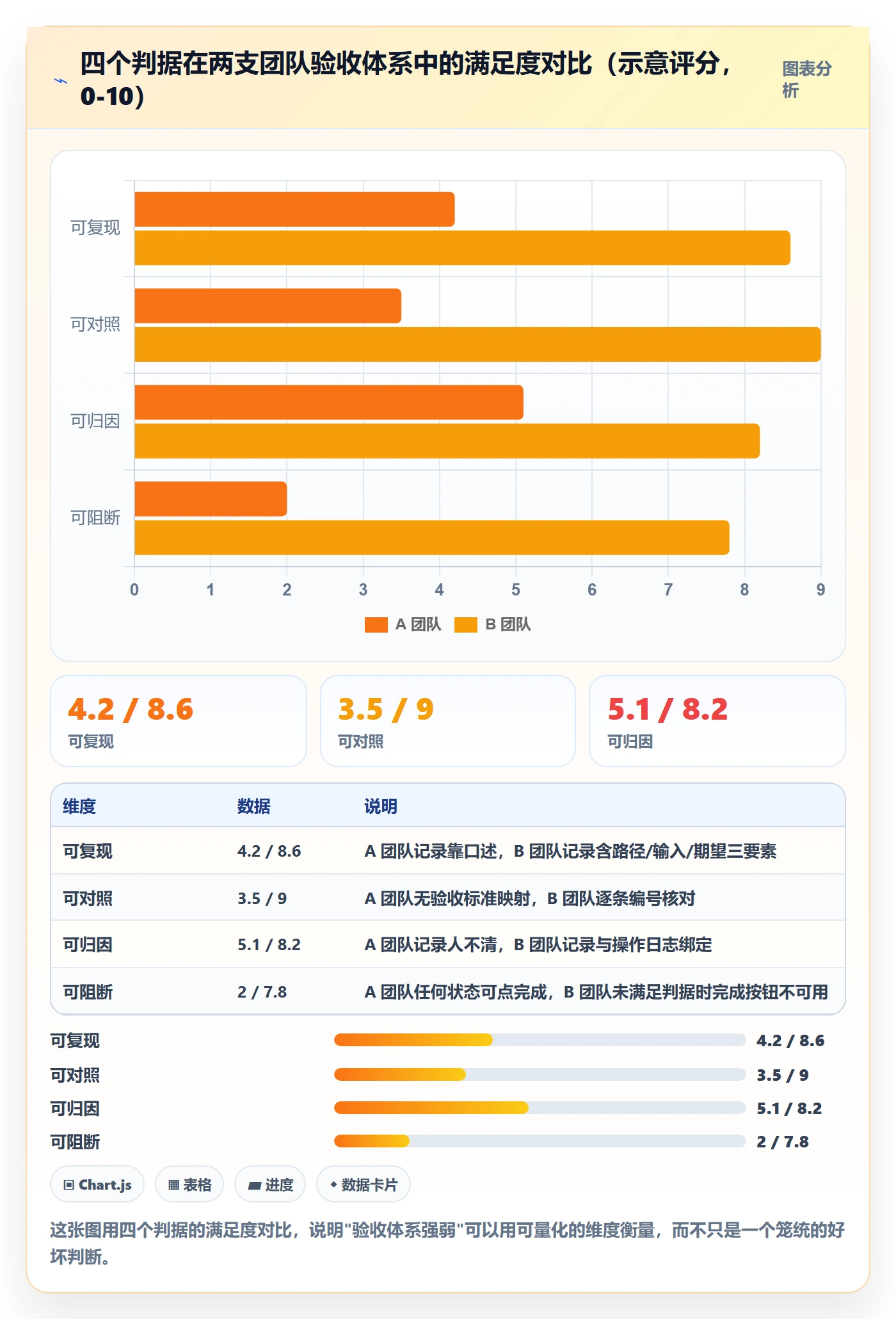Click the bar icon in 进度 chip

pos(255,1186)
